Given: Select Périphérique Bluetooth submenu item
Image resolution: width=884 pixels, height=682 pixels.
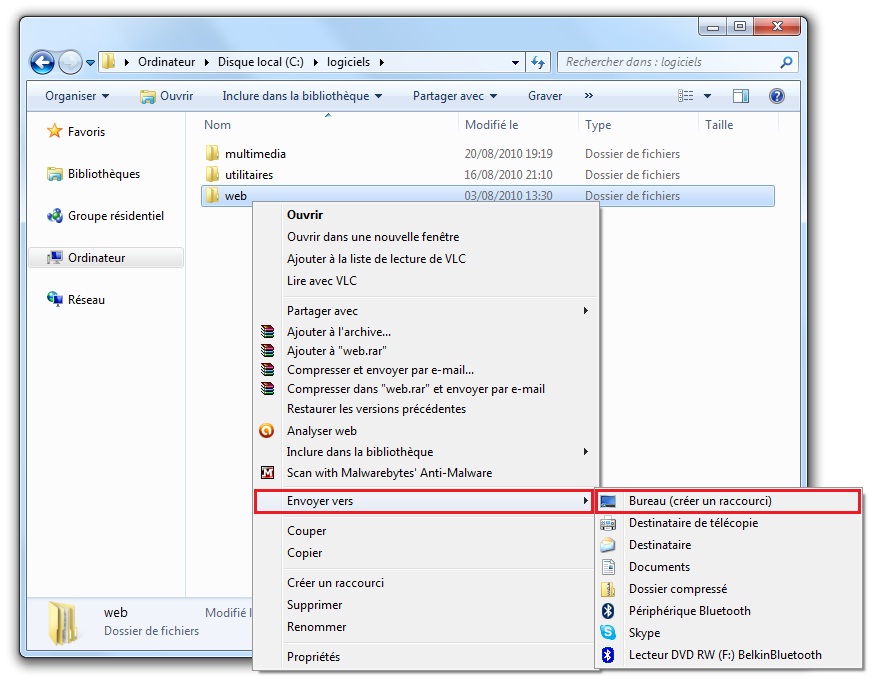Looking at the screenshot, I should pyautogui.click(x=728, y=611).
